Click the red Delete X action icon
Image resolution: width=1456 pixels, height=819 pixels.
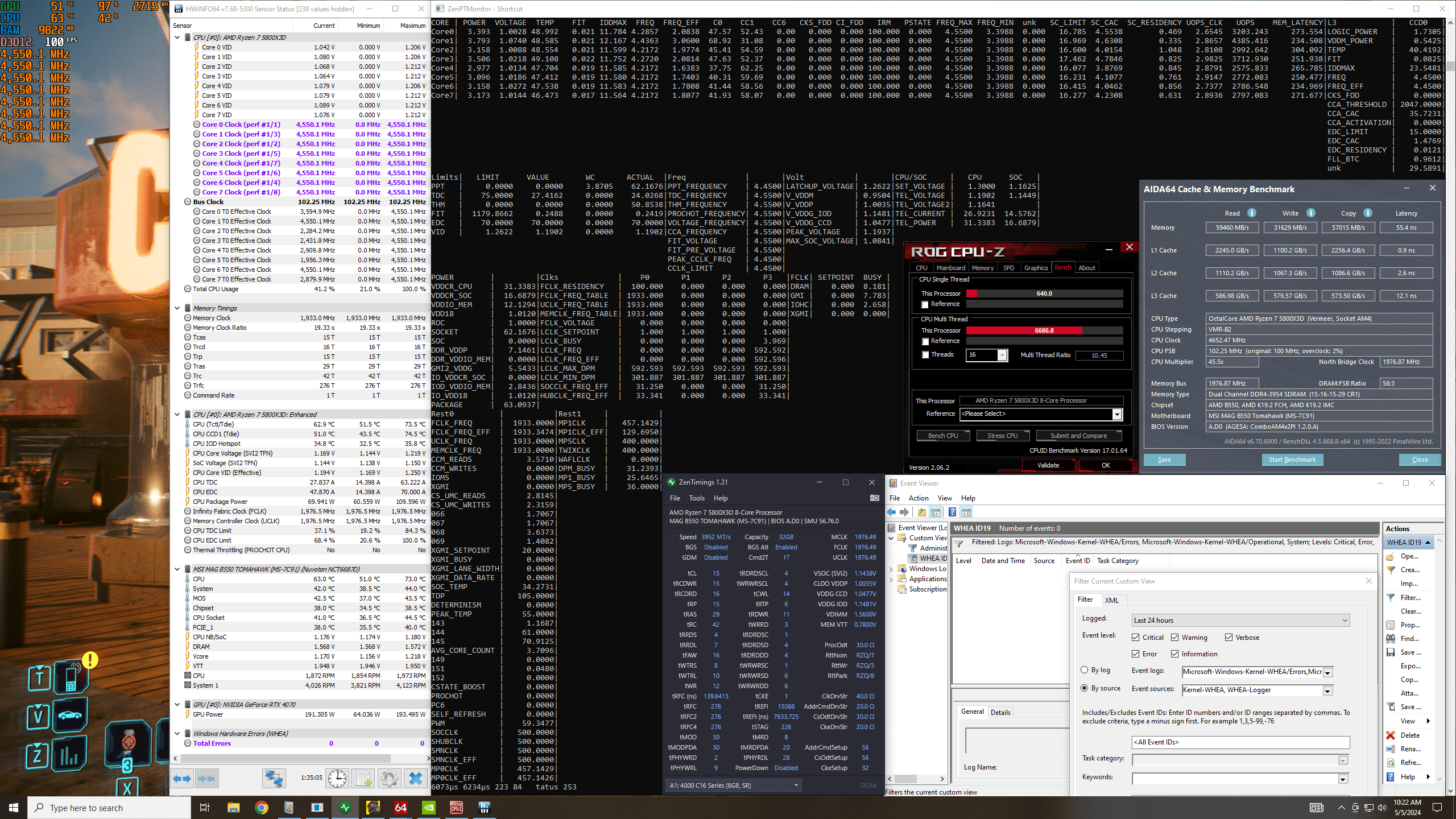coord(1391,735)
